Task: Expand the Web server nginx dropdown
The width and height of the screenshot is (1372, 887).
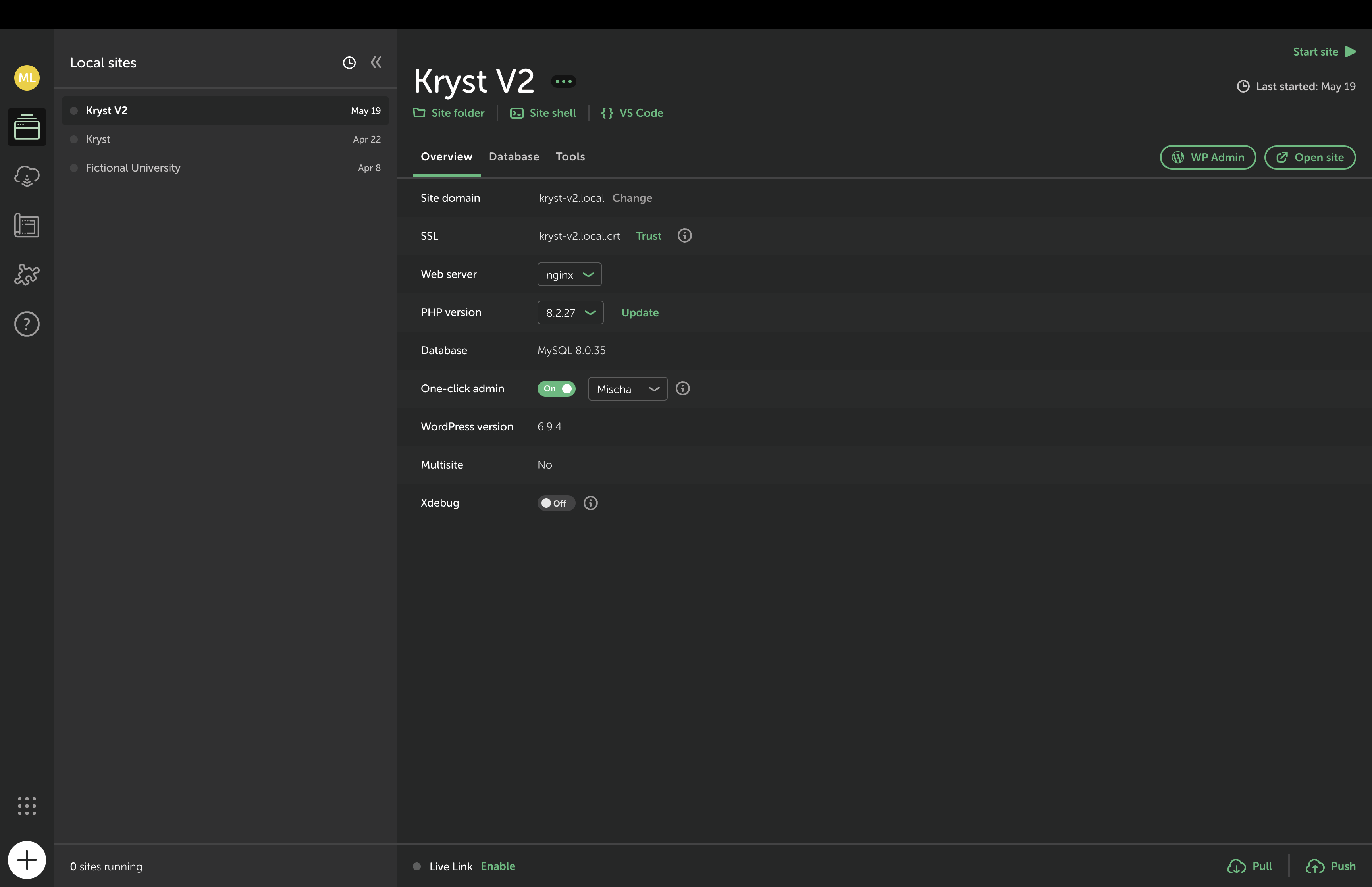Action: (569, 275)
